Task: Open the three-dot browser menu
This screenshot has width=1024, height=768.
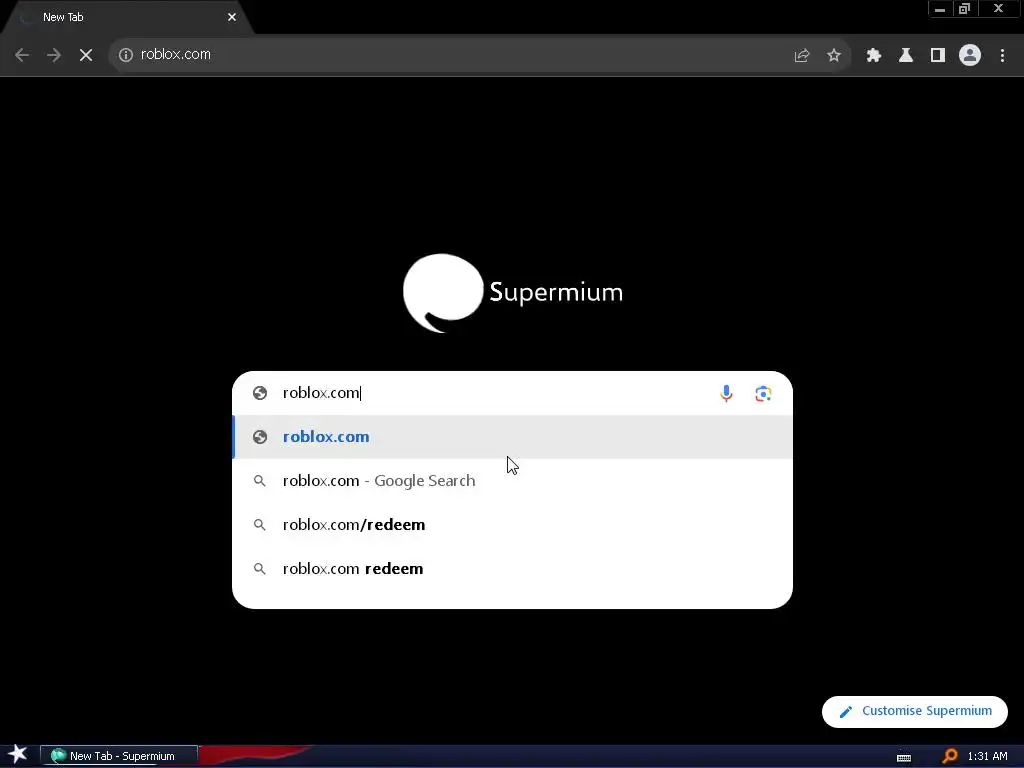Action: click(x=1002, y=56)
